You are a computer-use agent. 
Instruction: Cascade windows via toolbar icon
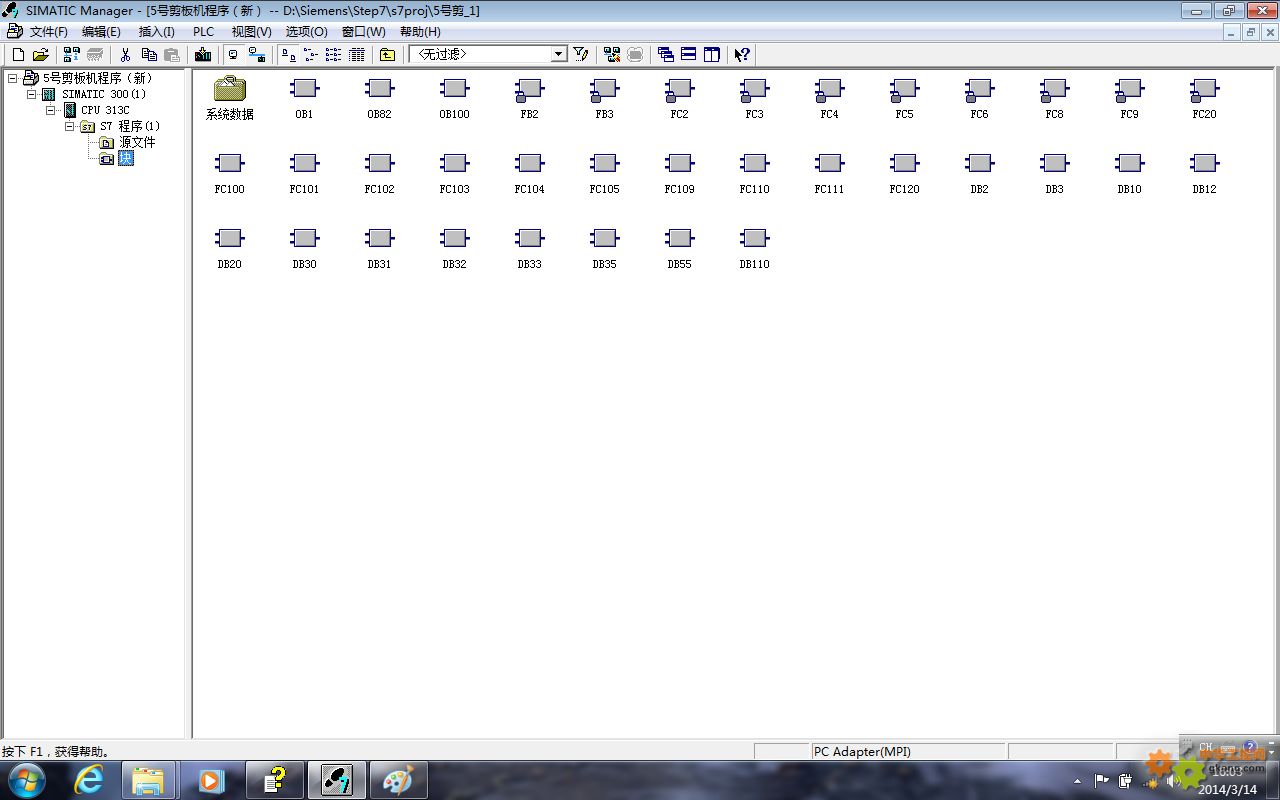(x=666, y=55)
